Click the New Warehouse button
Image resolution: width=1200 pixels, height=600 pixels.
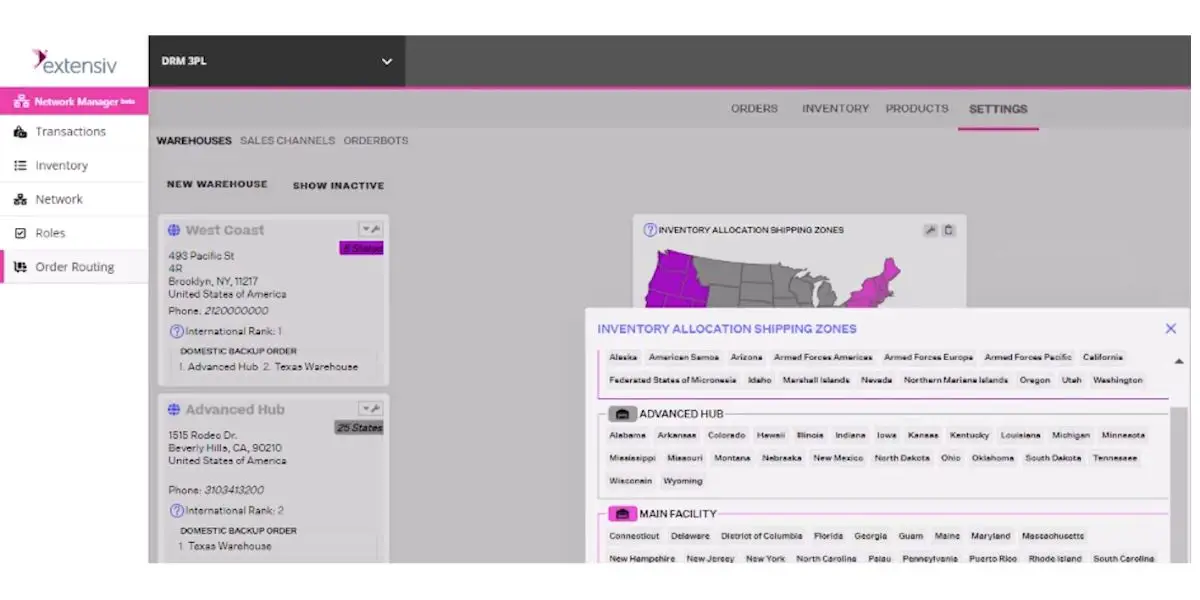[x=217, y=184]
